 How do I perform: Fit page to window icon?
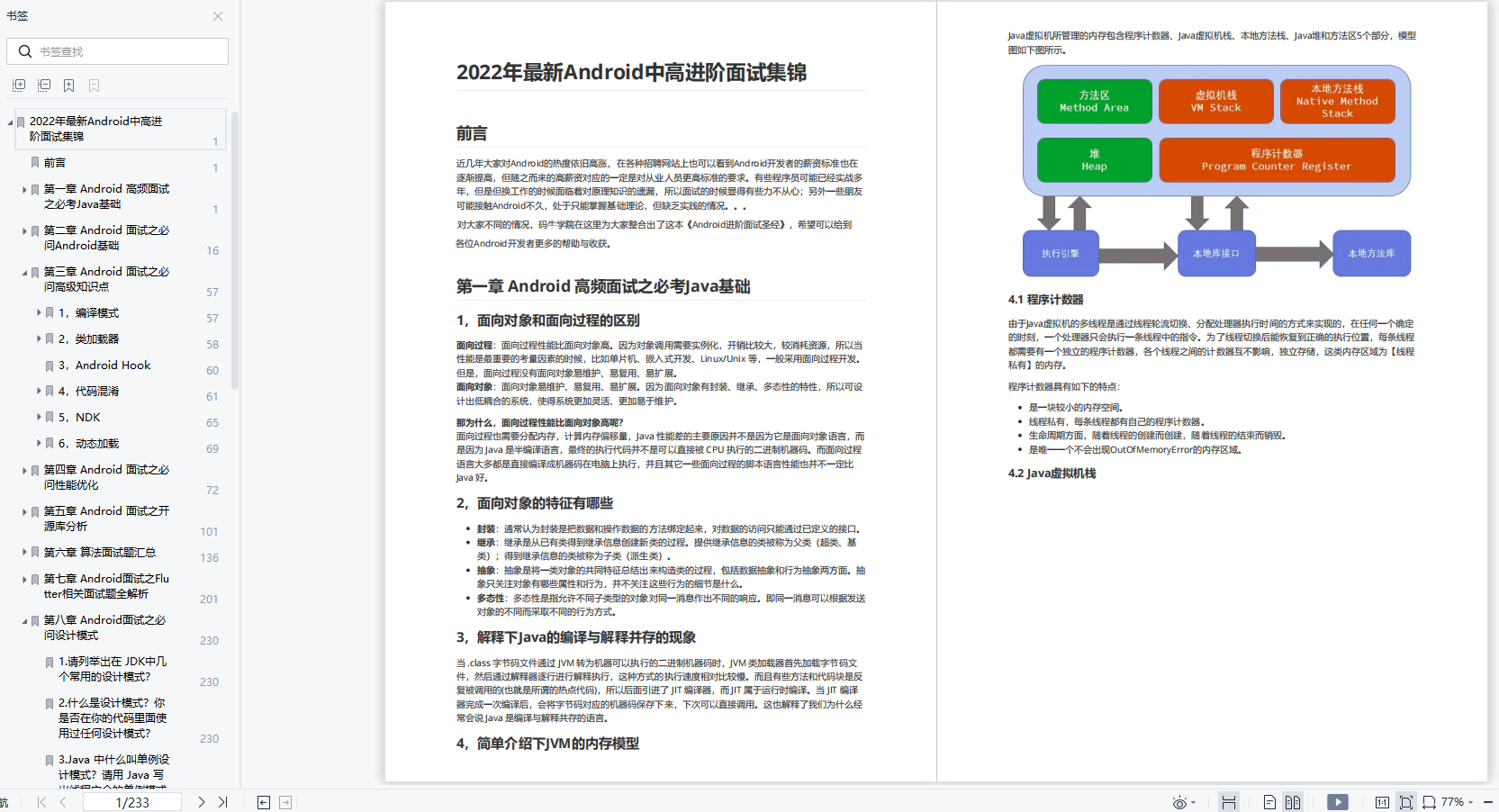[x=1406, y=802]
